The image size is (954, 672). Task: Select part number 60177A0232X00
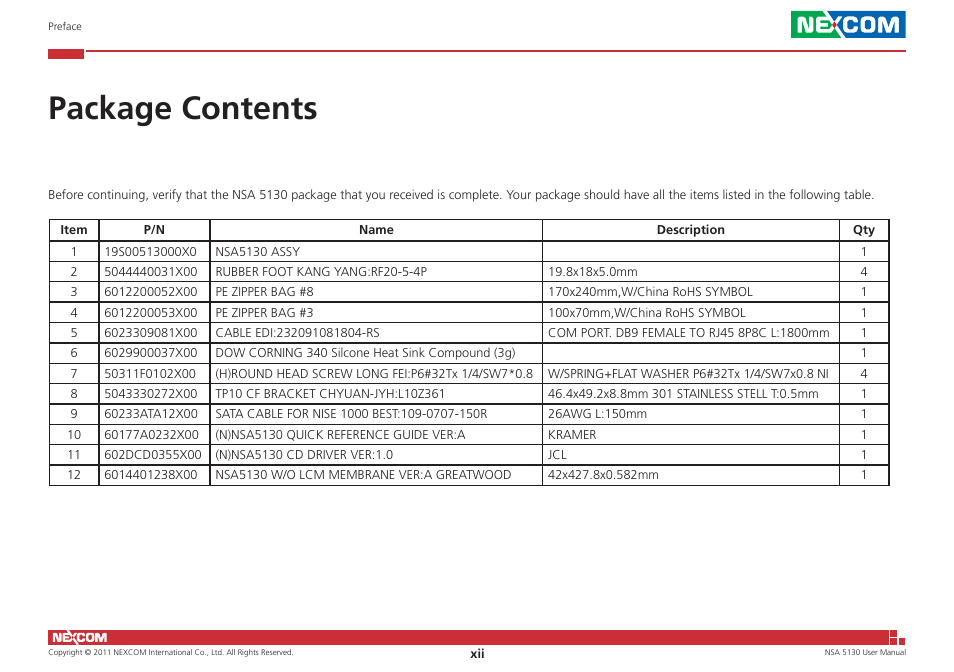151,435
